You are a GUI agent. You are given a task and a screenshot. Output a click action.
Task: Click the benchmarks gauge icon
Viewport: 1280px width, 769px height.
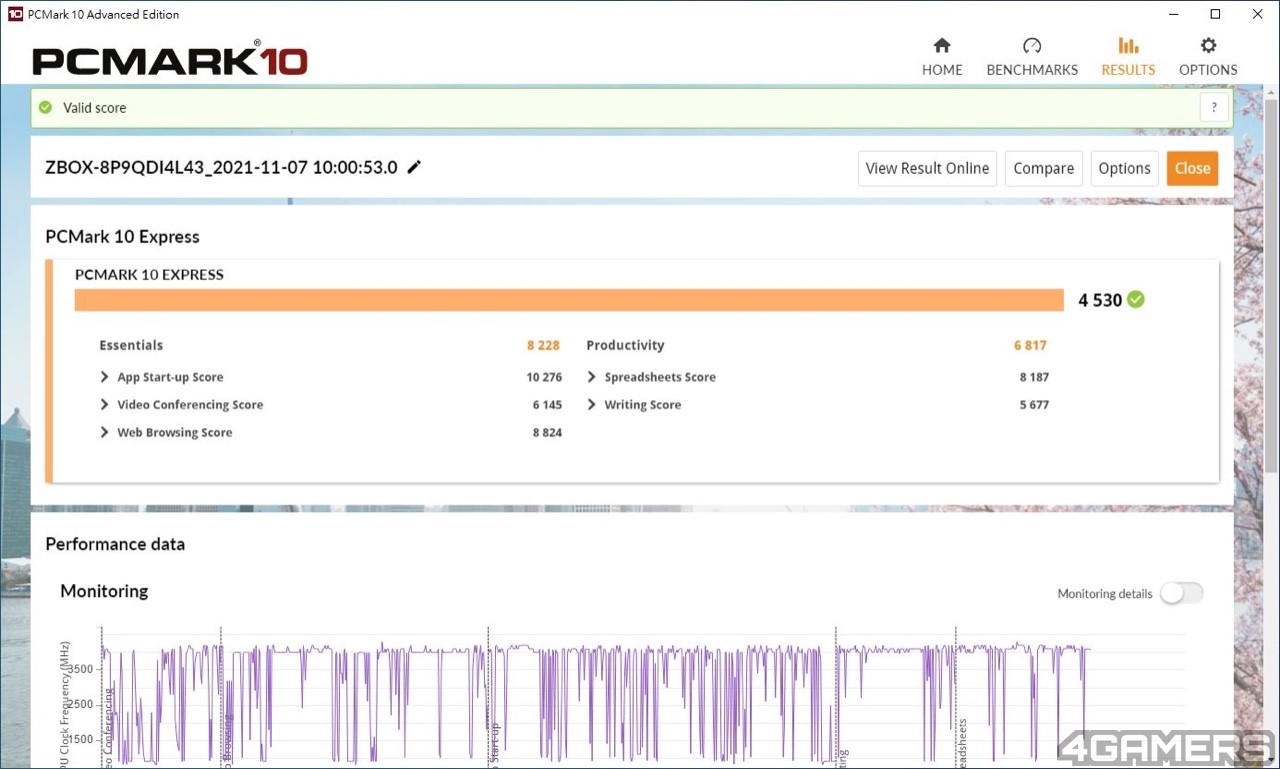tap(1032, 45)
